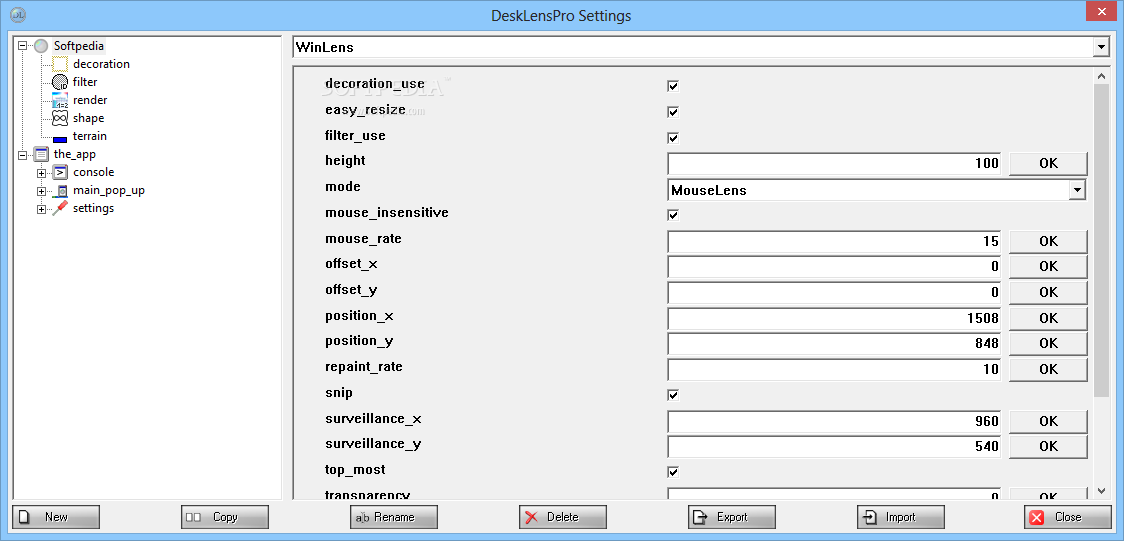Open the WinLens dropdown at top

(1100, 47)
